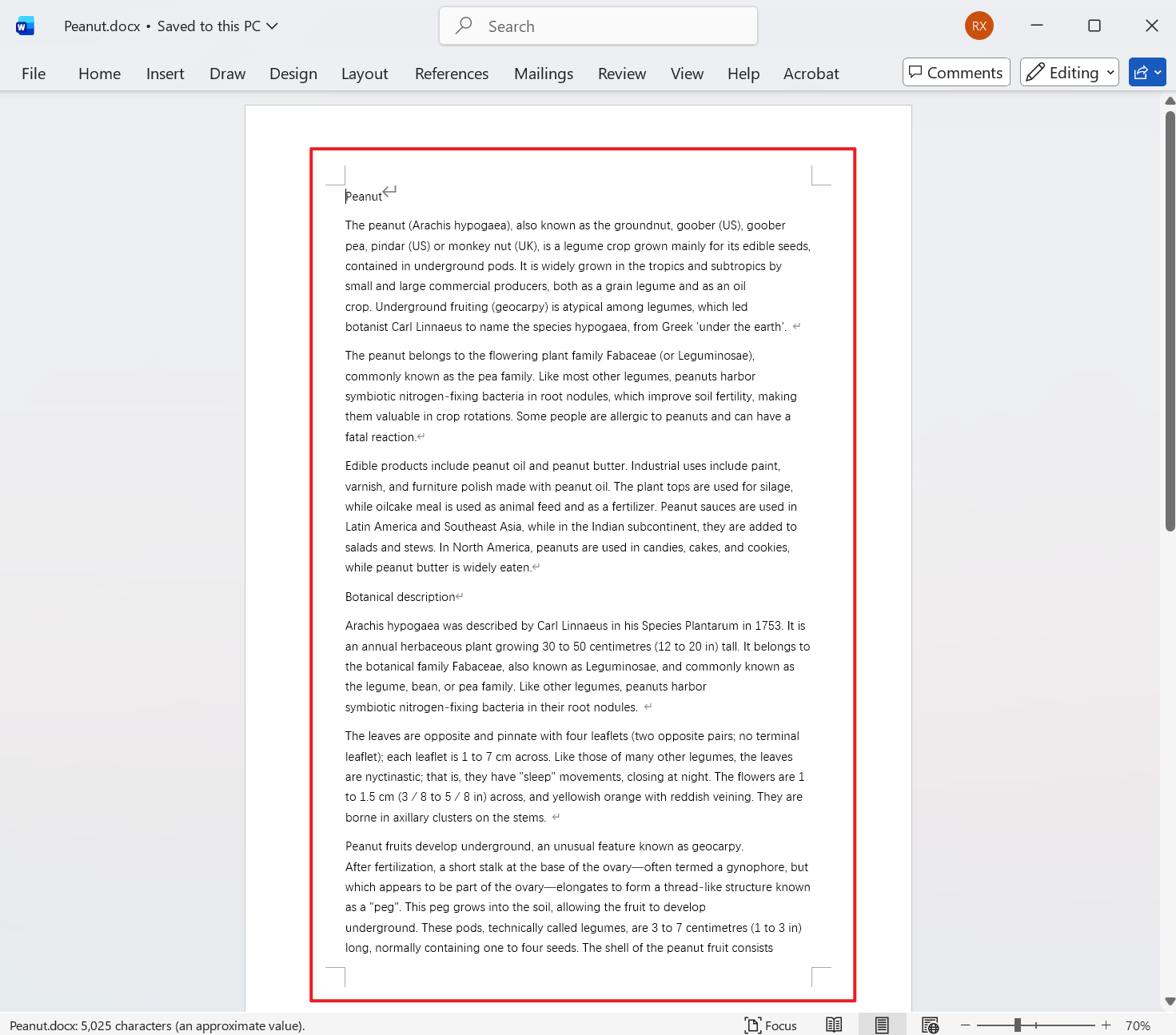Switch to Web Layout view

click(x=930, y=1025)
